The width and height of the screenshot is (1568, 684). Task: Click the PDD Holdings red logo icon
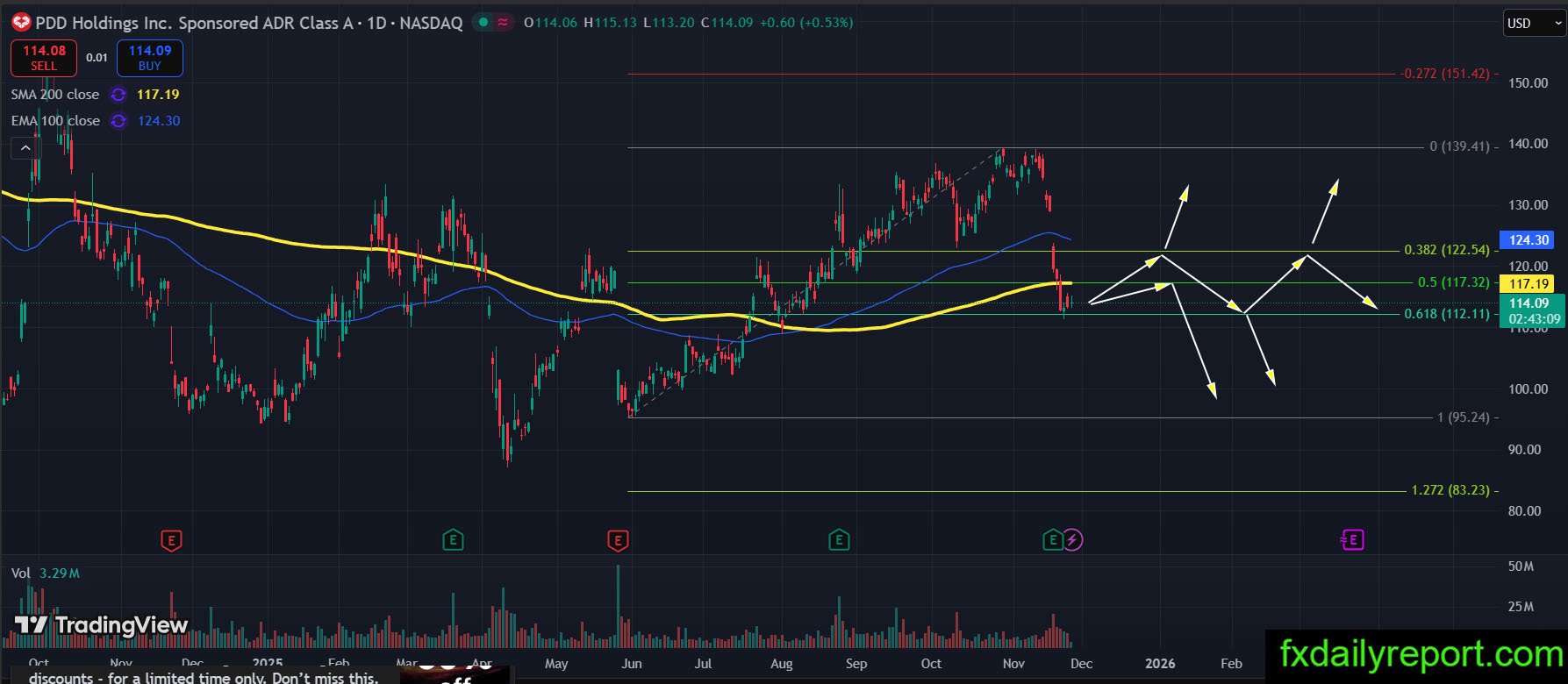(20, 23)
